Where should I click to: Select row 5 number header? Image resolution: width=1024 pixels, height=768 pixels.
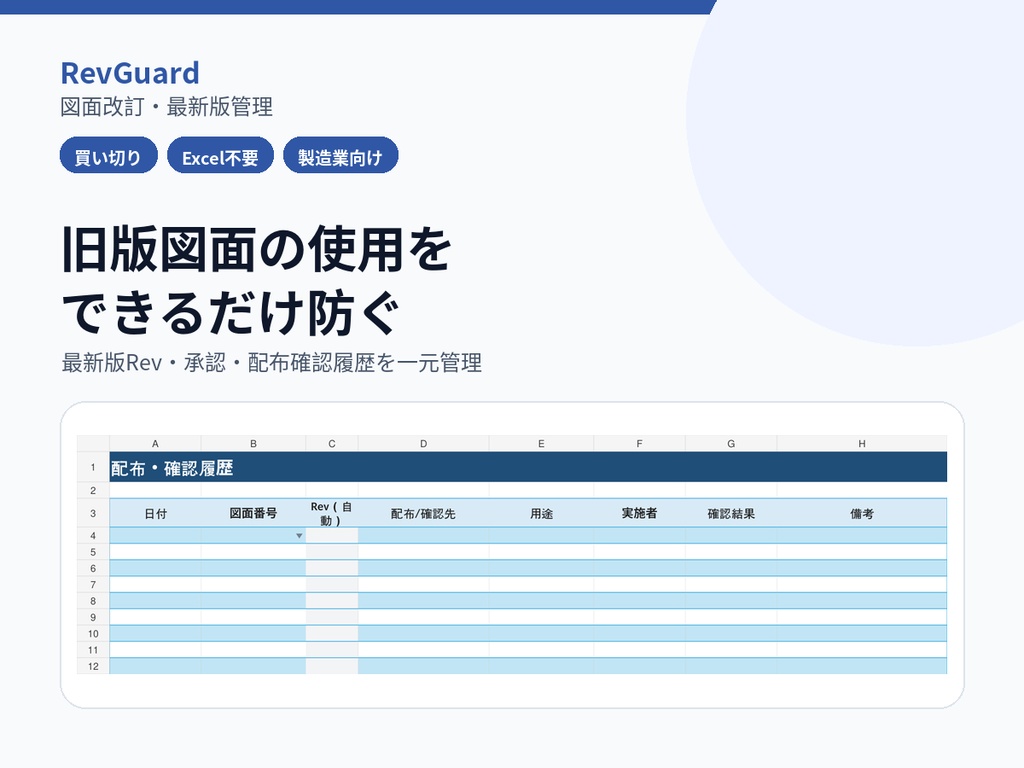pyautogui.click(x=93, y=552)
